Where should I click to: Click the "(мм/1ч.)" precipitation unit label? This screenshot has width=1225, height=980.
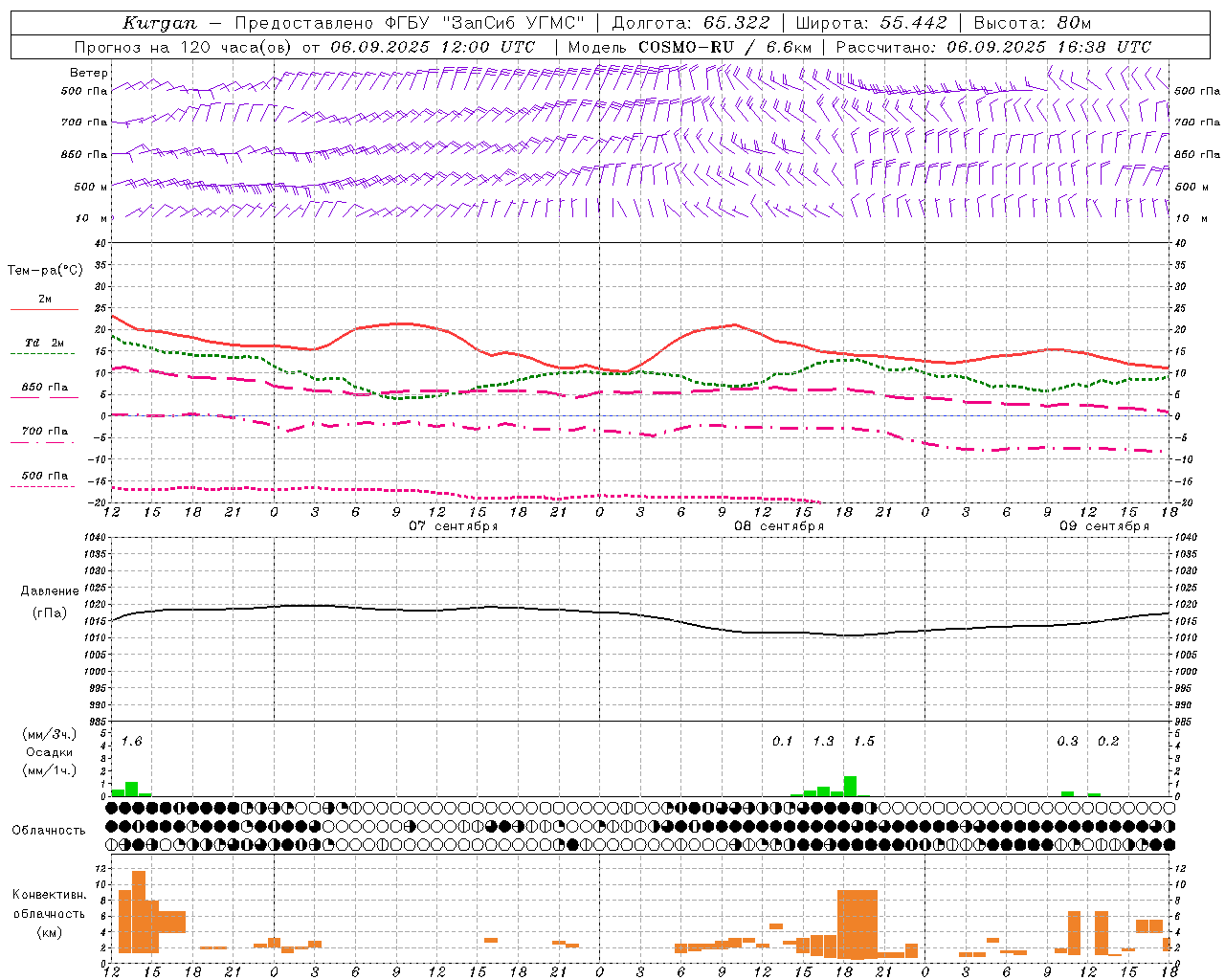click(x=50, y=770)
